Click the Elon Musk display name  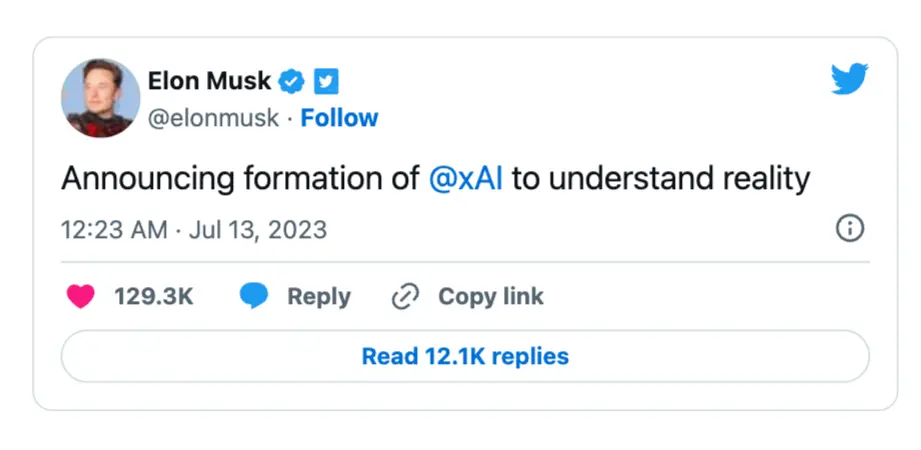pos(209,81)
